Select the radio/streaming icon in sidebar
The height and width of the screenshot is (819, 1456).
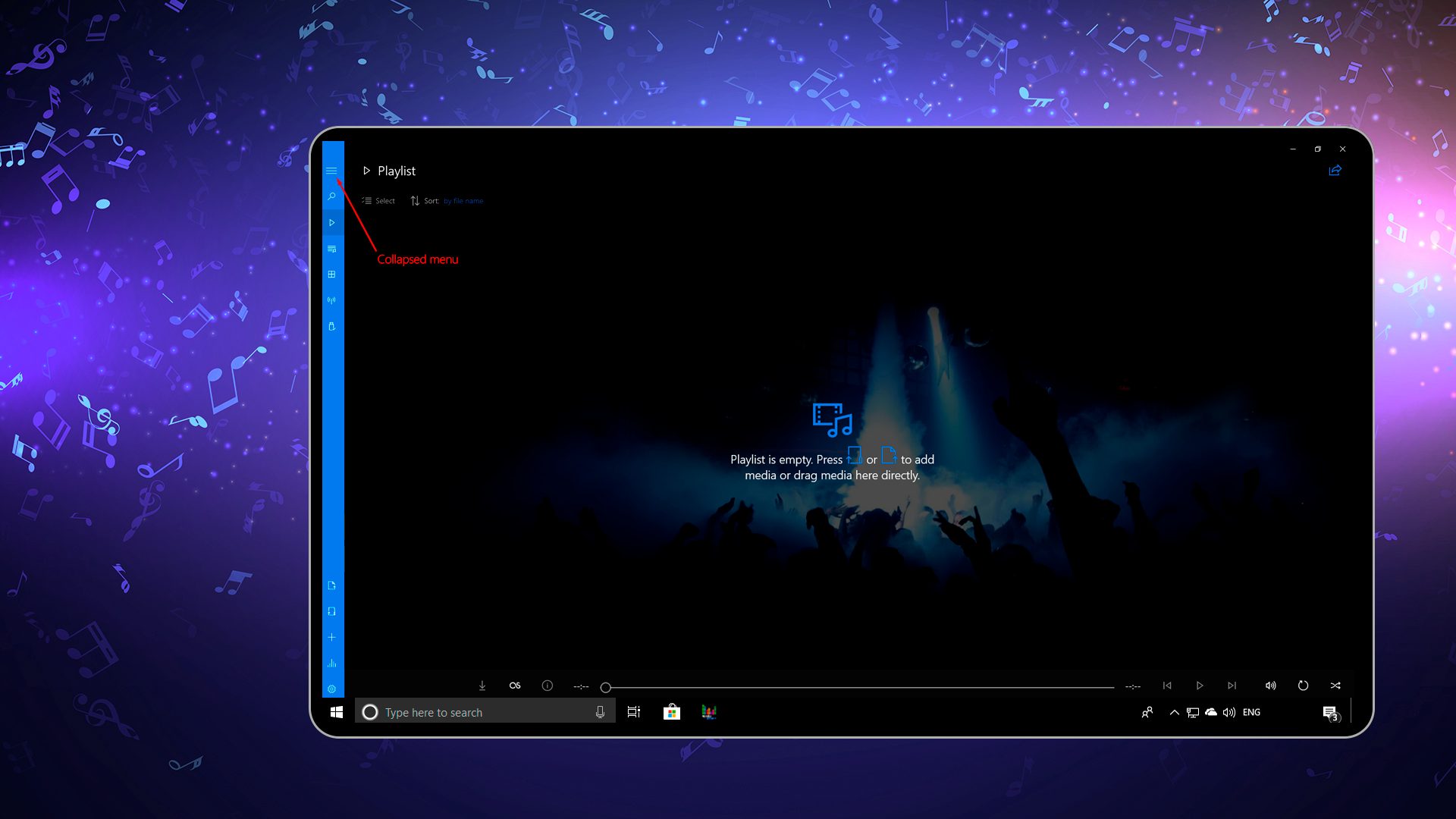point(331,300)
